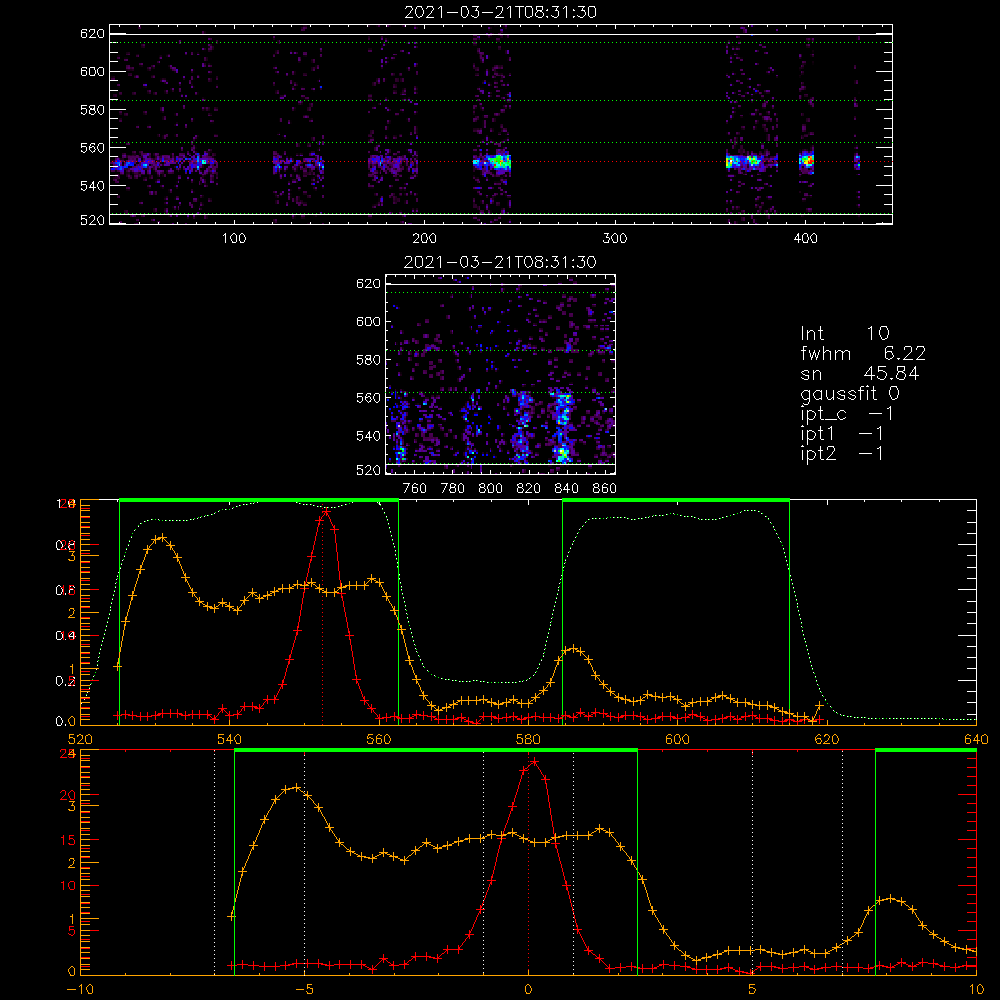Click the bright red-green blob near x=400 in top spectrogram
Screen dimensions: 1000x1000
tap(807, 160)
